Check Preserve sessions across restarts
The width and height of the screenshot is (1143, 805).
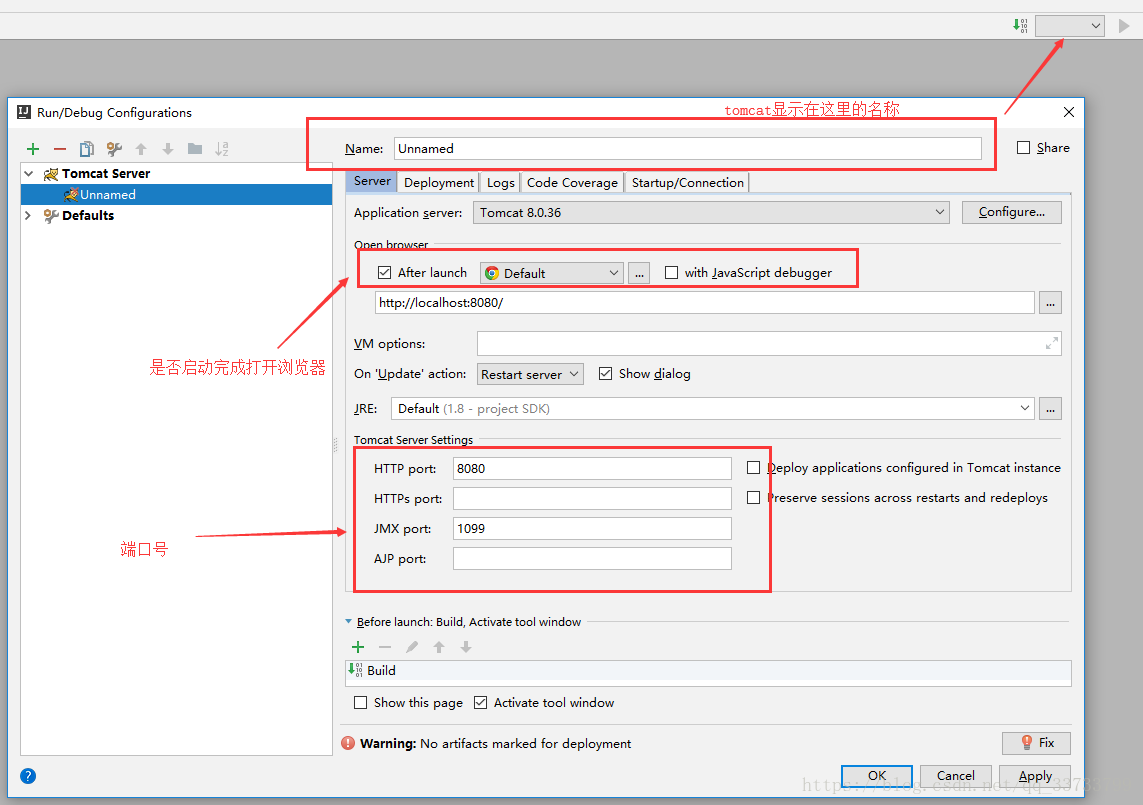(754, 498)
